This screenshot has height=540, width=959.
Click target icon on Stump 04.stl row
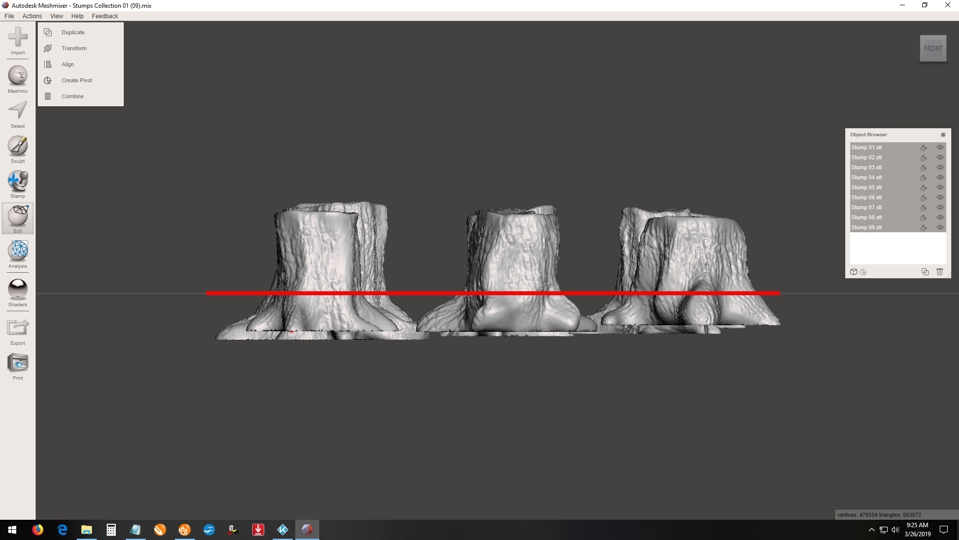(x=923, y=177)
